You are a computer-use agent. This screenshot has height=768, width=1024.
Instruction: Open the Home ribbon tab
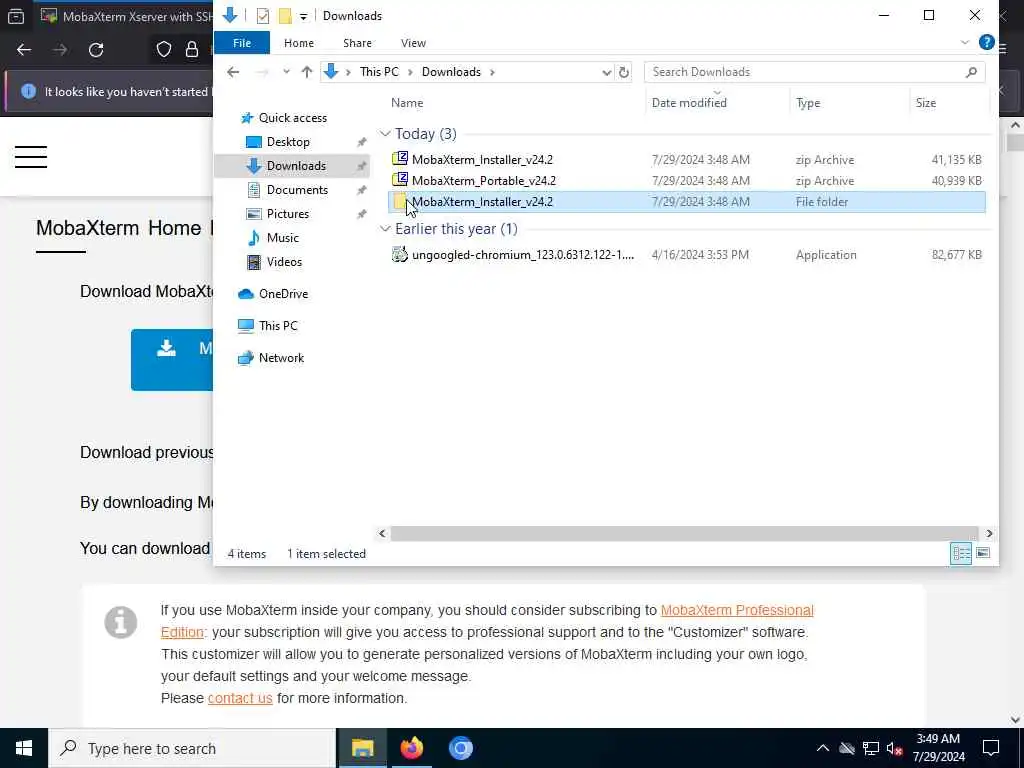(x=298, y=43)
